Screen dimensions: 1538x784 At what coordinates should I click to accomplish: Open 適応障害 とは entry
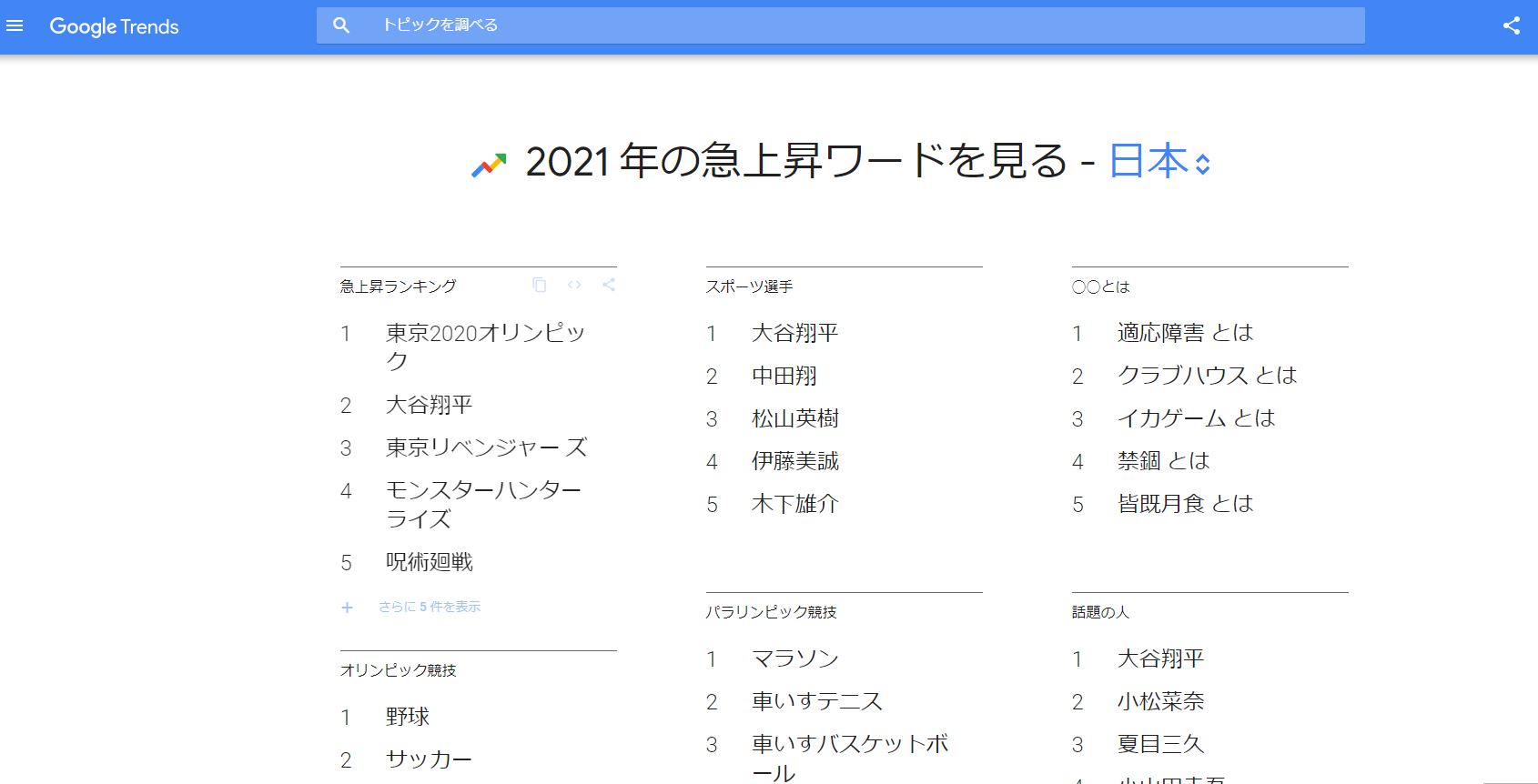1186,333
